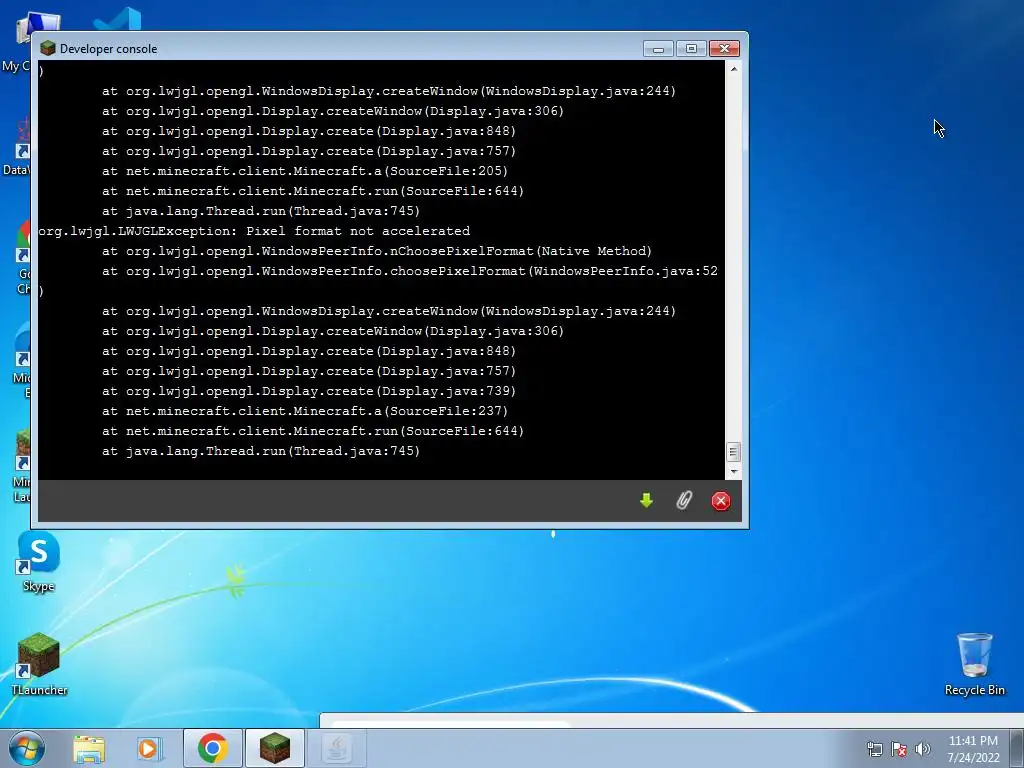Click the volume speaker tray icon

pyautogui.click(x=922, y=749)
